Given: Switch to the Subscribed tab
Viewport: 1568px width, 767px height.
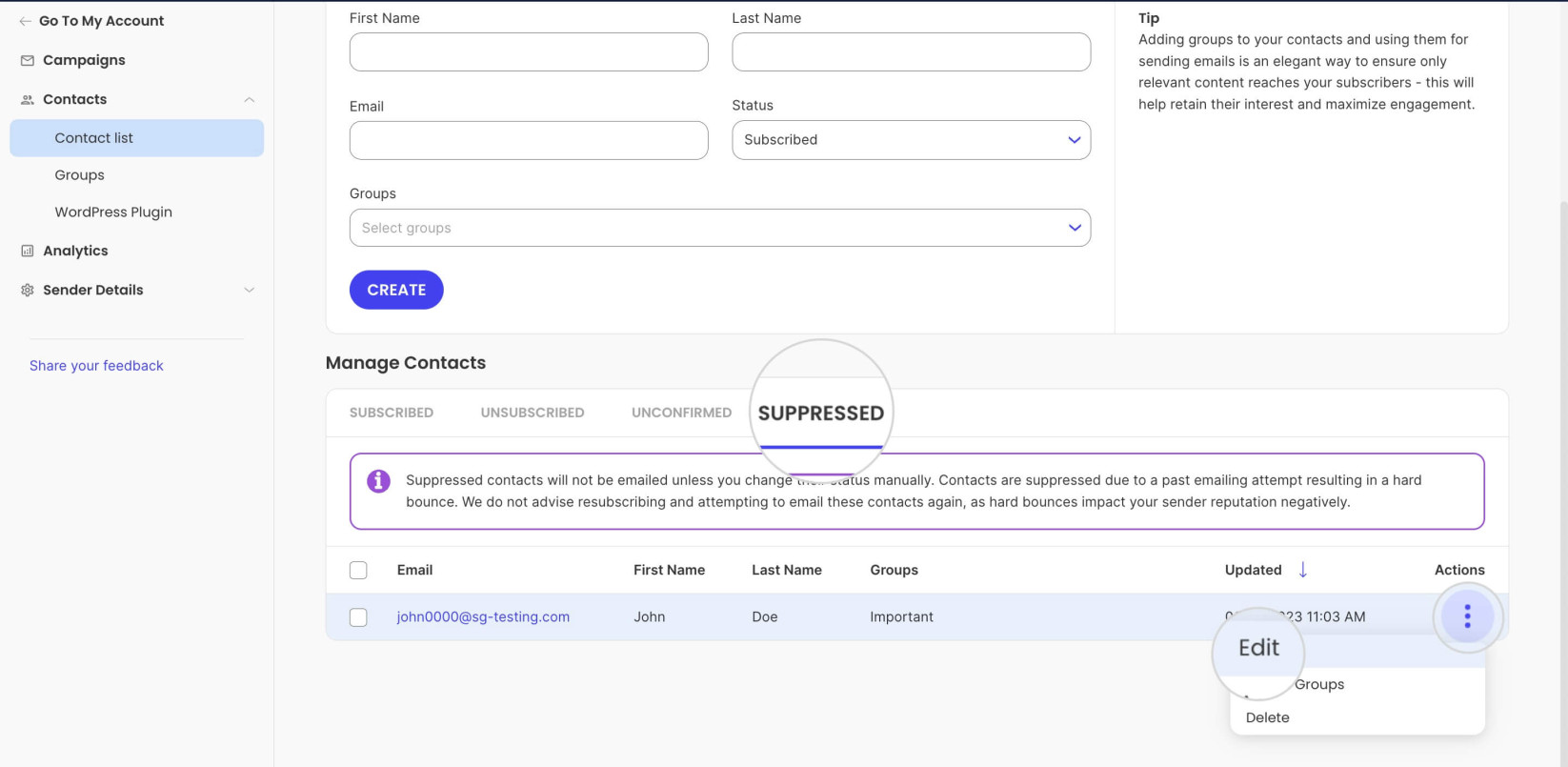Looking at the screenshot, I should click(x=392, y=413).
